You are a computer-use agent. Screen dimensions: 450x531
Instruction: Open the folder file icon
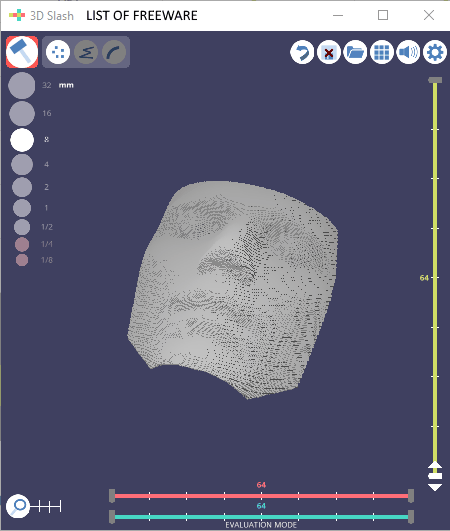[x=355, y=52]
